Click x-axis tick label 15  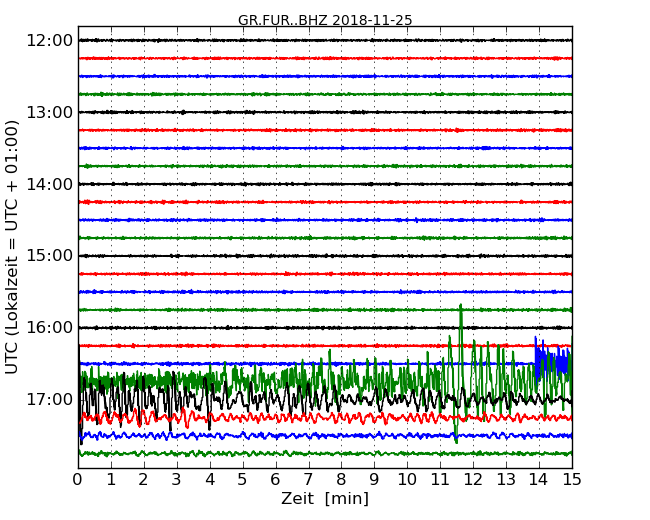[572, 480]
